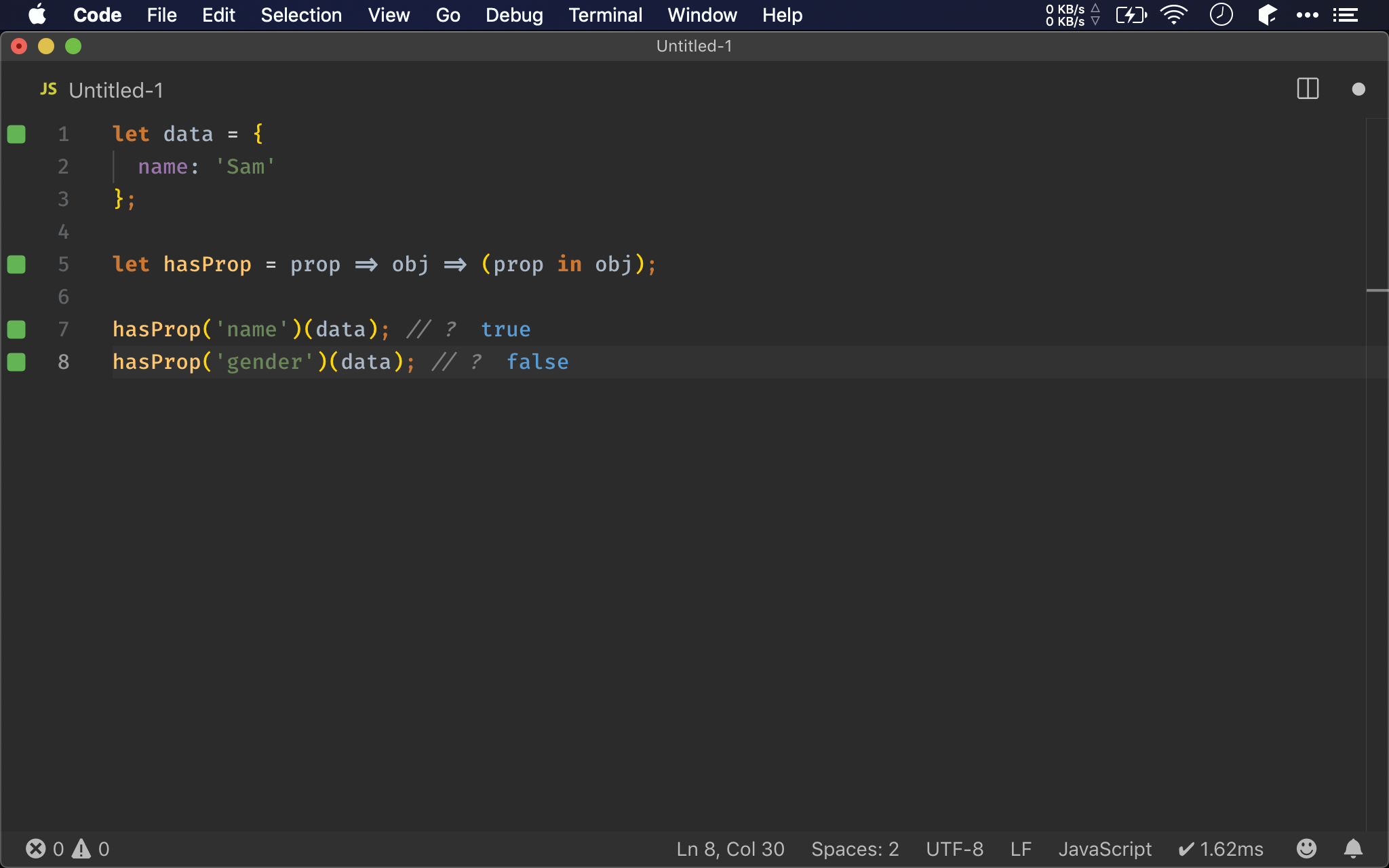Open the Go menu
Viewport: 1389px width, 868px height.
click(x=448, y=15)
